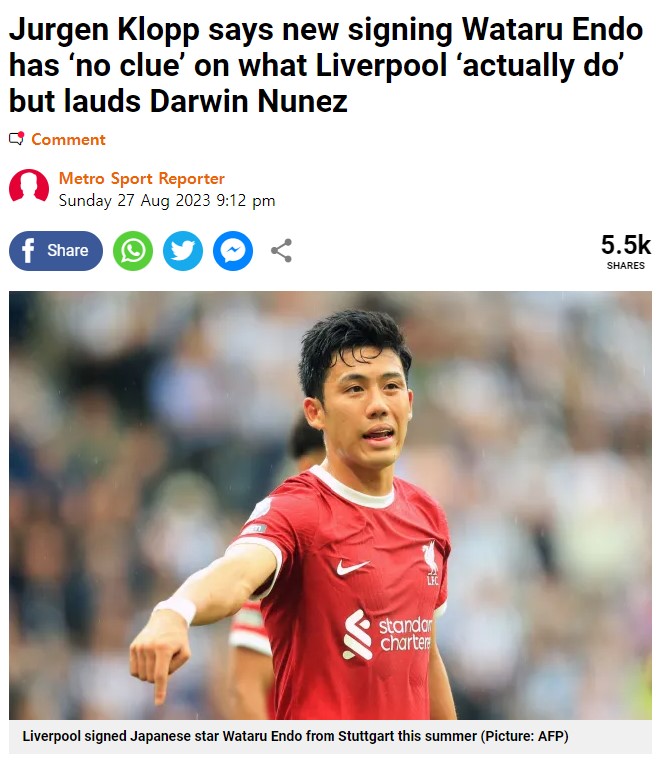Click the Jurgen Klopp article headline
Image resolution: width=665 pixels, height=762 pixels.
(326, 65)
